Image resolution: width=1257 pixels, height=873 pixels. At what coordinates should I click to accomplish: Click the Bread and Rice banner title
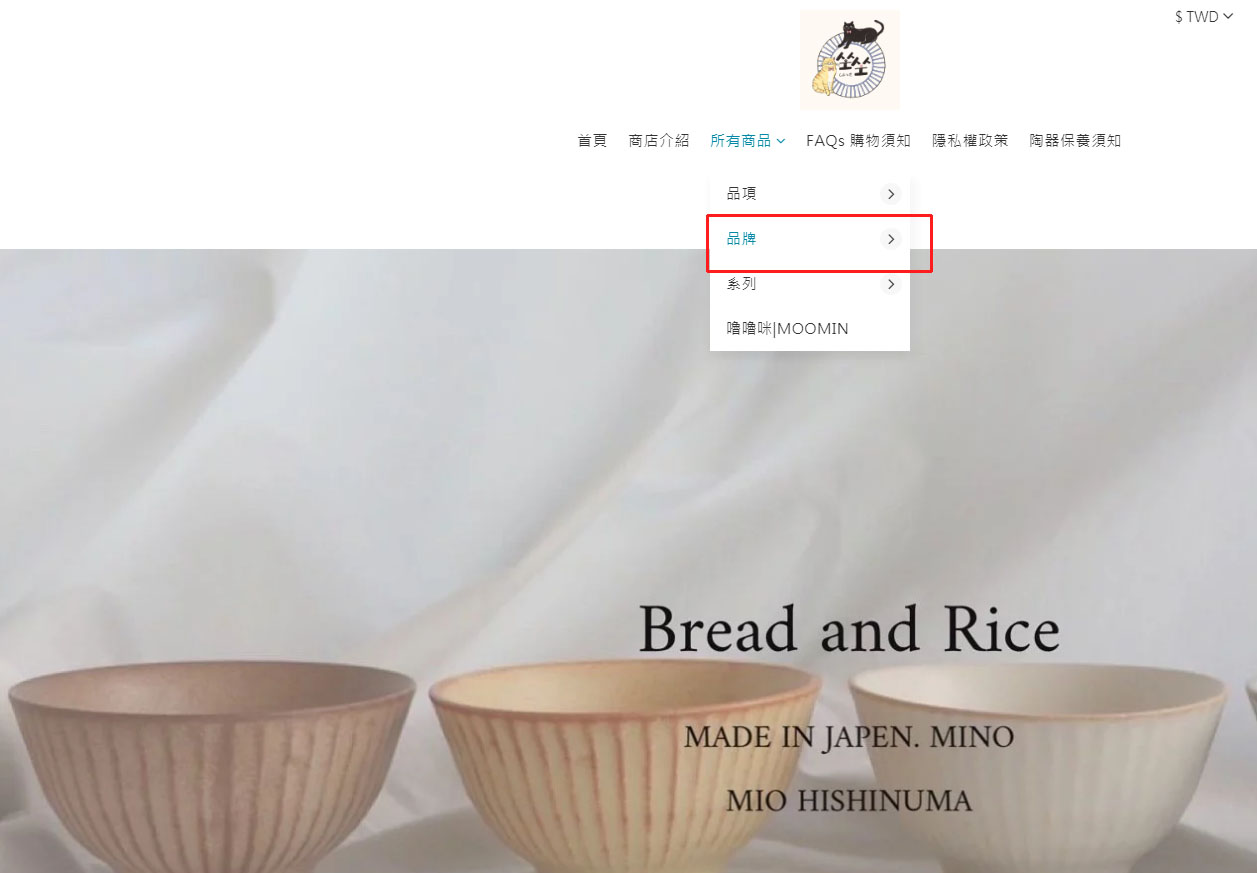click(849, 630)
